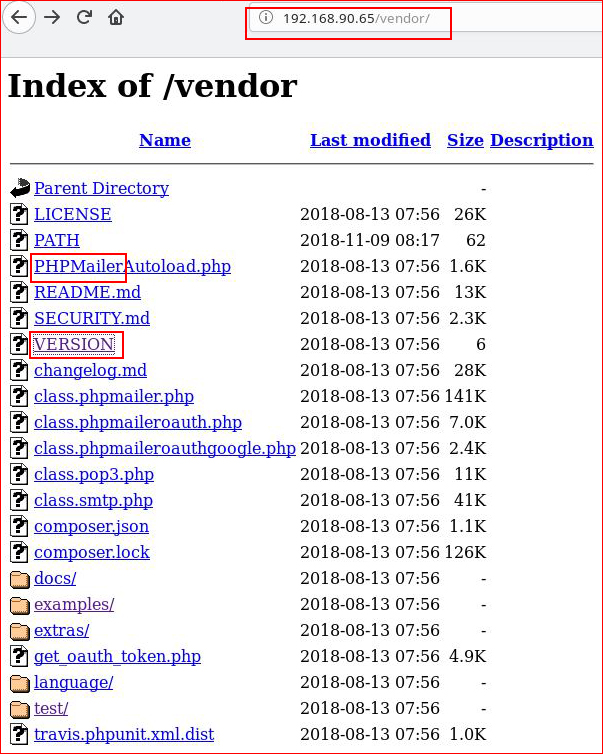Focus the address bar showing 192.168.90.65/vendor/
The width and height of the screenshot is (603, 754).
tap(426, 19)
